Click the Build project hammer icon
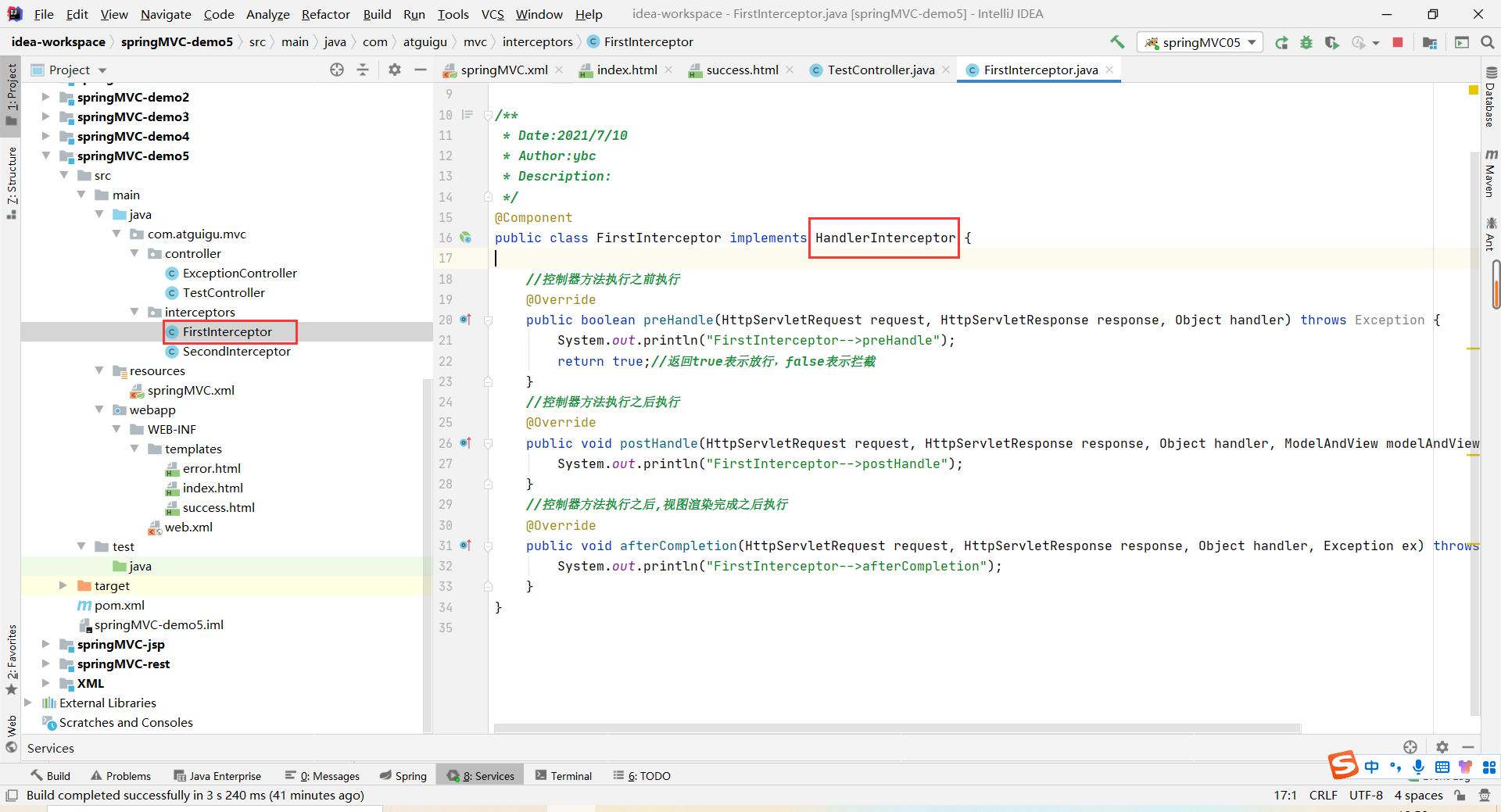 1117,42
